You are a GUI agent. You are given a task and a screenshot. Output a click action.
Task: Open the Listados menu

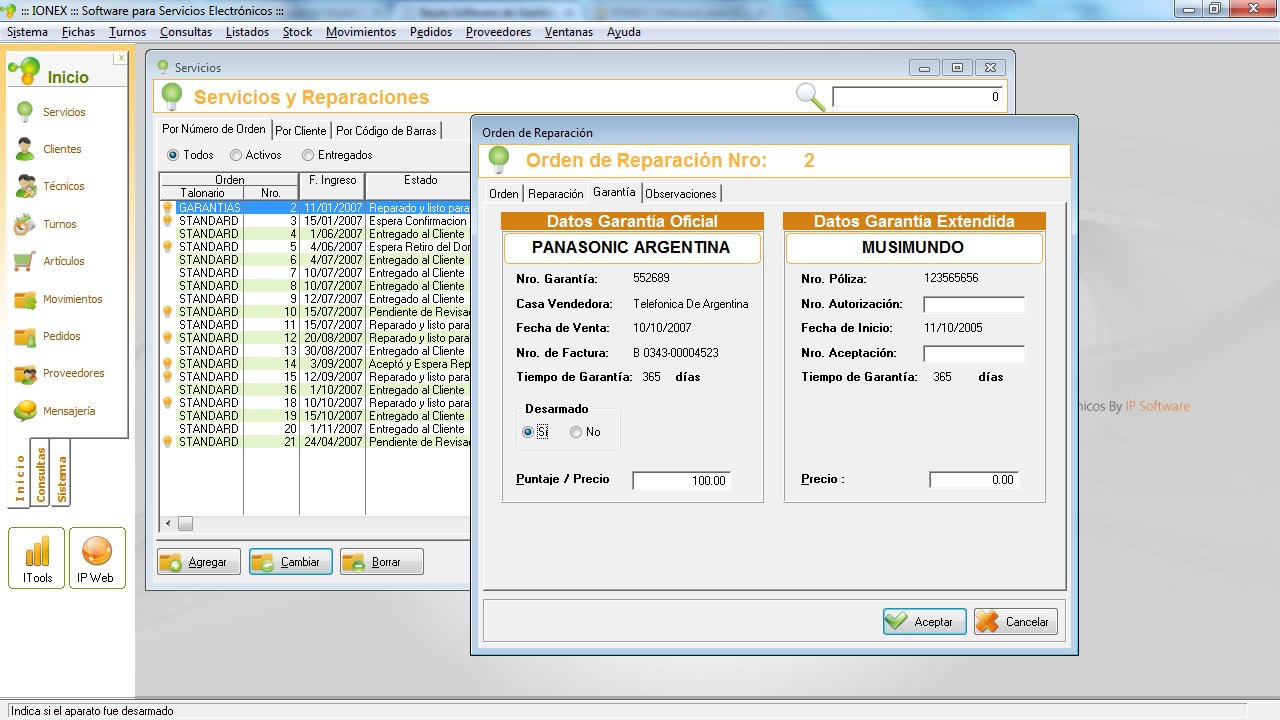coord(247,32)
